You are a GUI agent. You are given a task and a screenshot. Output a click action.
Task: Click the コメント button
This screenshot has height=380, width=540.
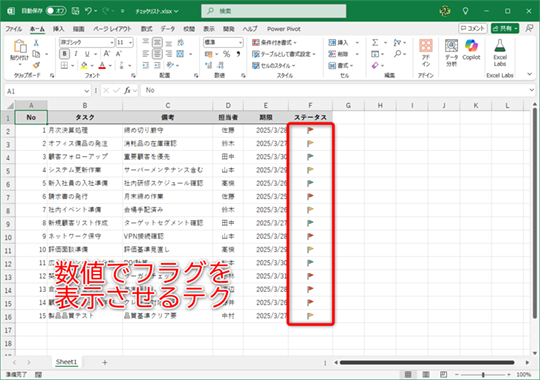473,28
